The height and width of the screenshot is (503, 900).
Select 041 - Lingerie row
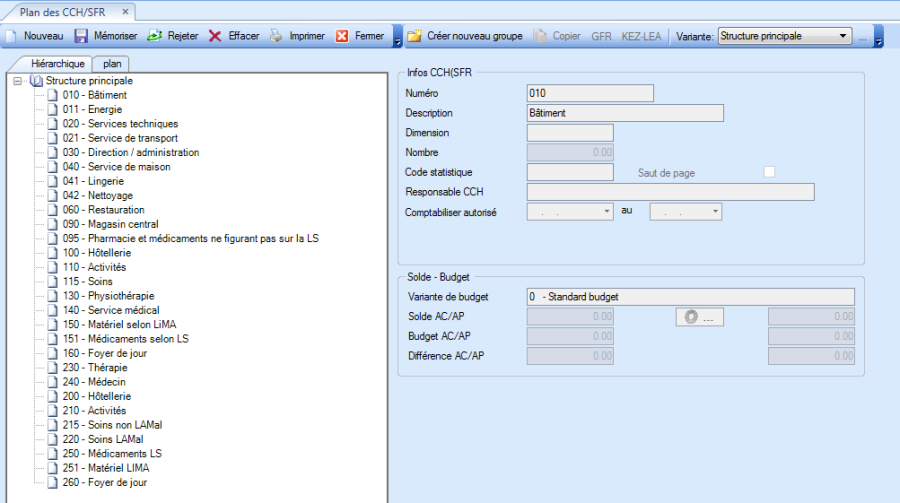93,181
